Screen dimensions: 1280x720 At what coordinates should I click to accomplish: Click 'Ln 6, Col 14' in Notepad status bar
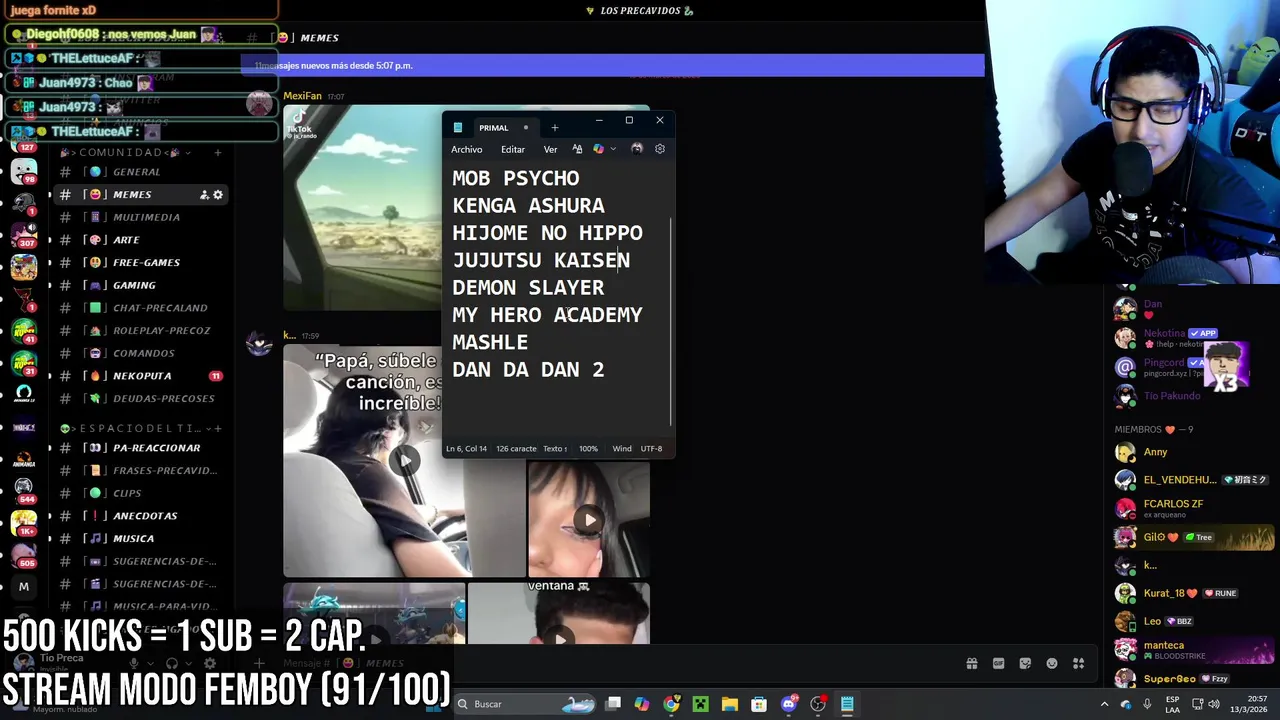click(466, 449)
